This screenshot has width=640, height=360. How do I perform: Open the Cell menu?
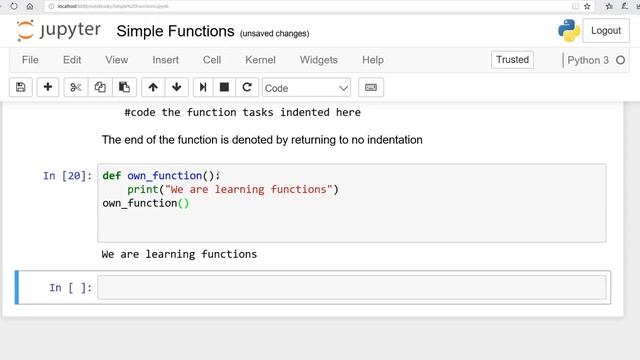click(x=212, y=60)
